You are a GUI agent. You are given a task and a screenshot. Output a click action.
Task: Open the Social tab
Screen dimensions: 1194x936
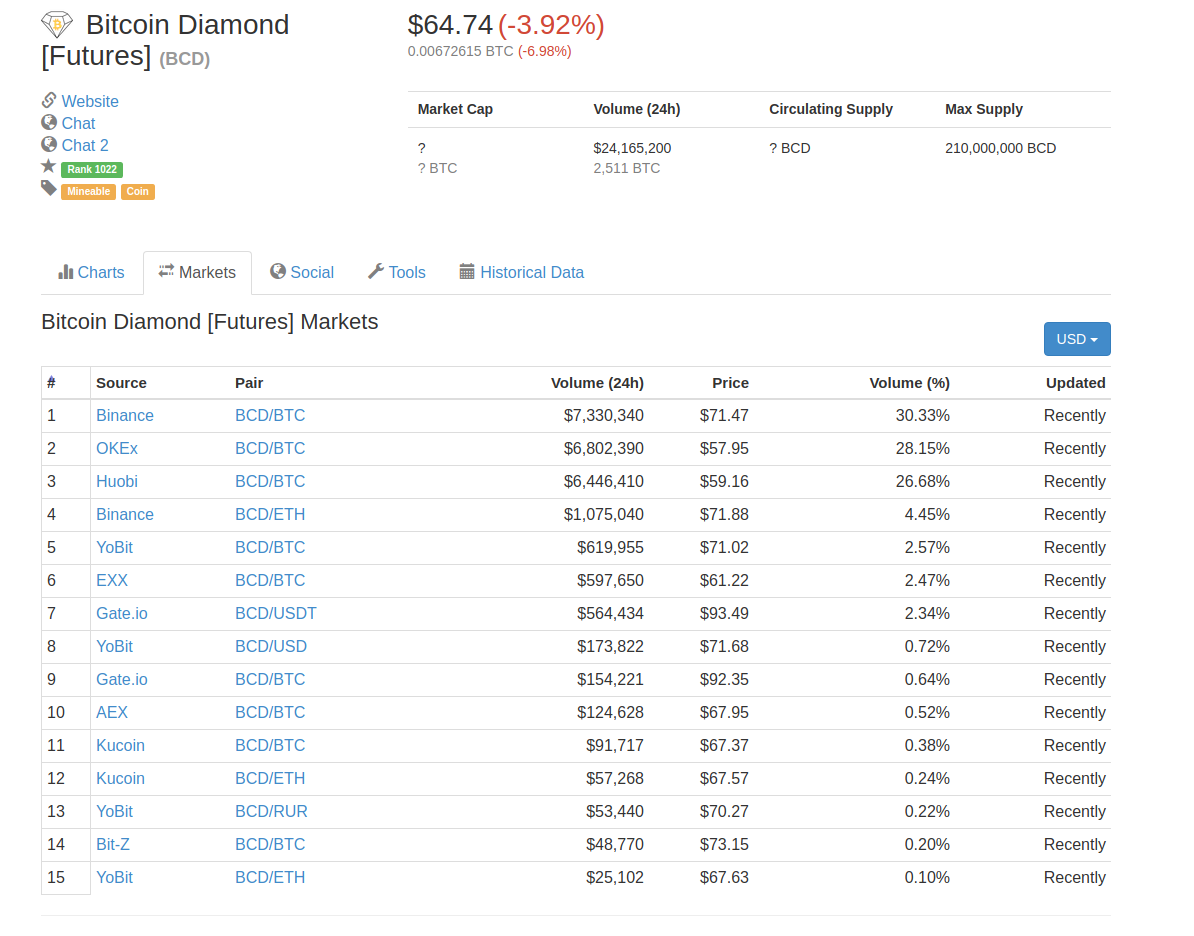pyautogui.click(x=302, y=273)
